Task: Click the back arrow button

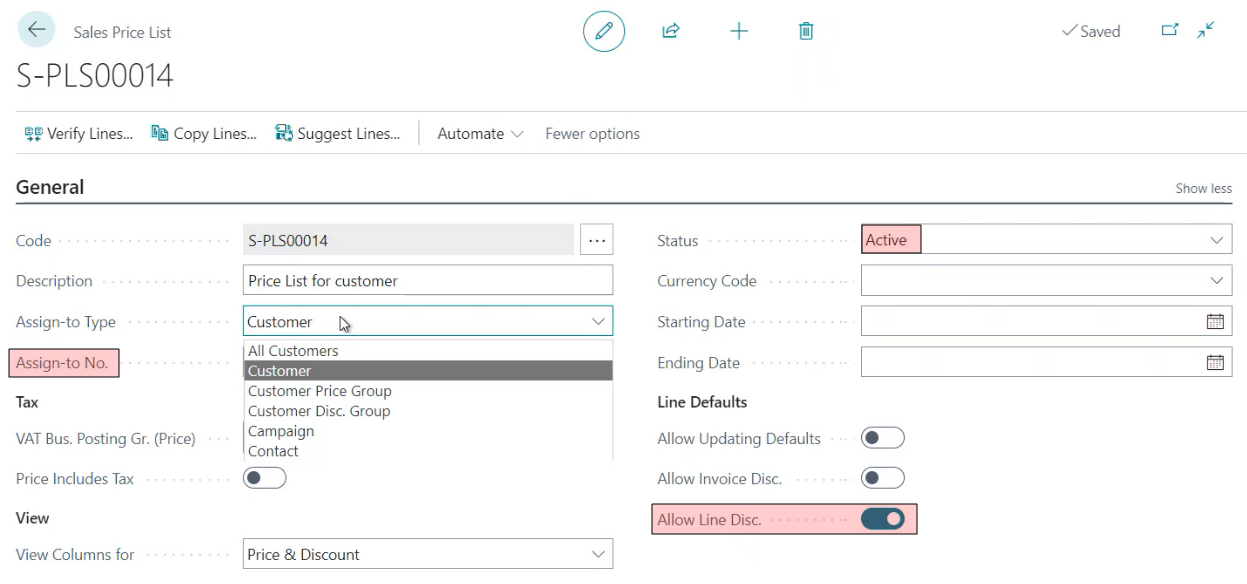Action: click(37, 30)
